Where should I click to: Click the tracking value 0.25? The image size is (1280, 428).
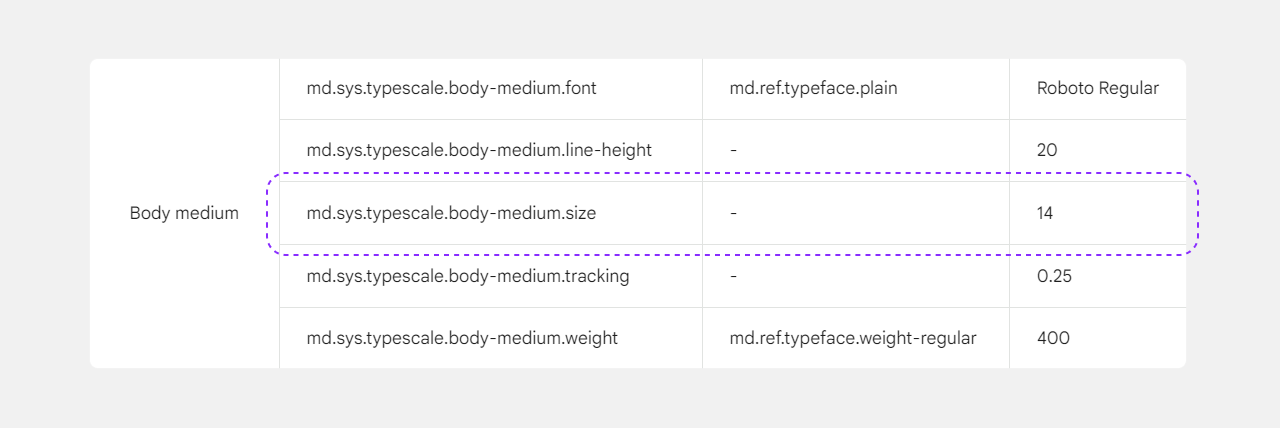pos(1054,276)
